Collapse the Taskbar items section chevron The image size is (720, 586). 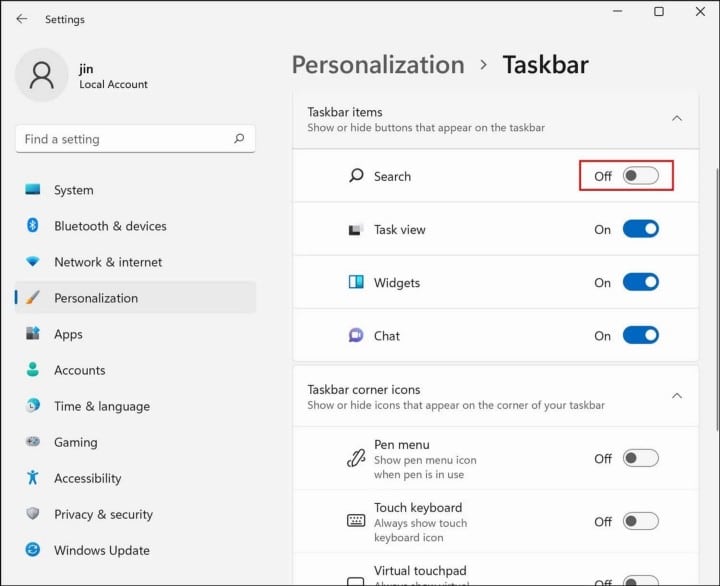click(x=677, y=118)
